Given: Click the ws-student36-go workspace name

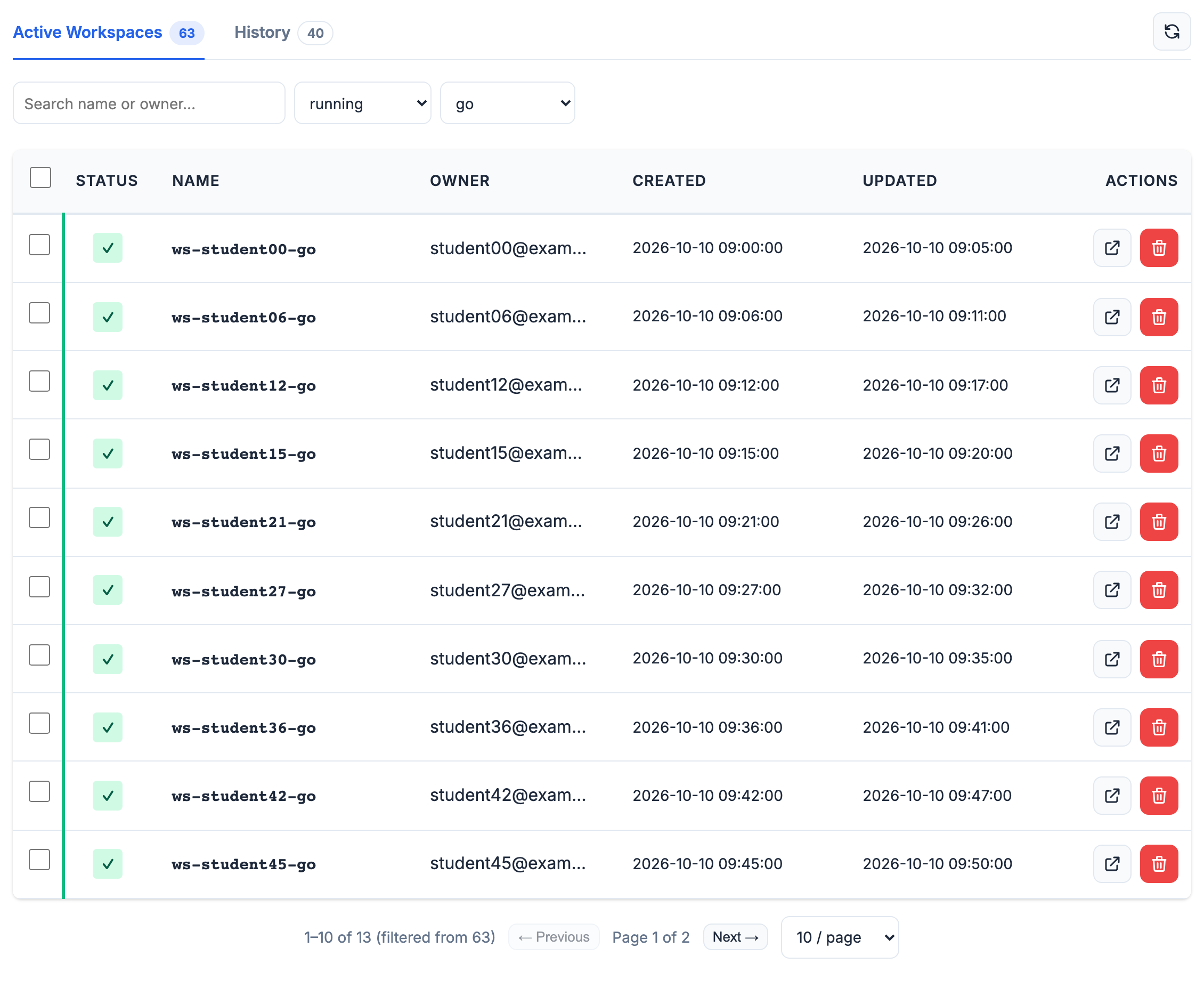Looking at the screenshot, I should (x=243, y=728).
